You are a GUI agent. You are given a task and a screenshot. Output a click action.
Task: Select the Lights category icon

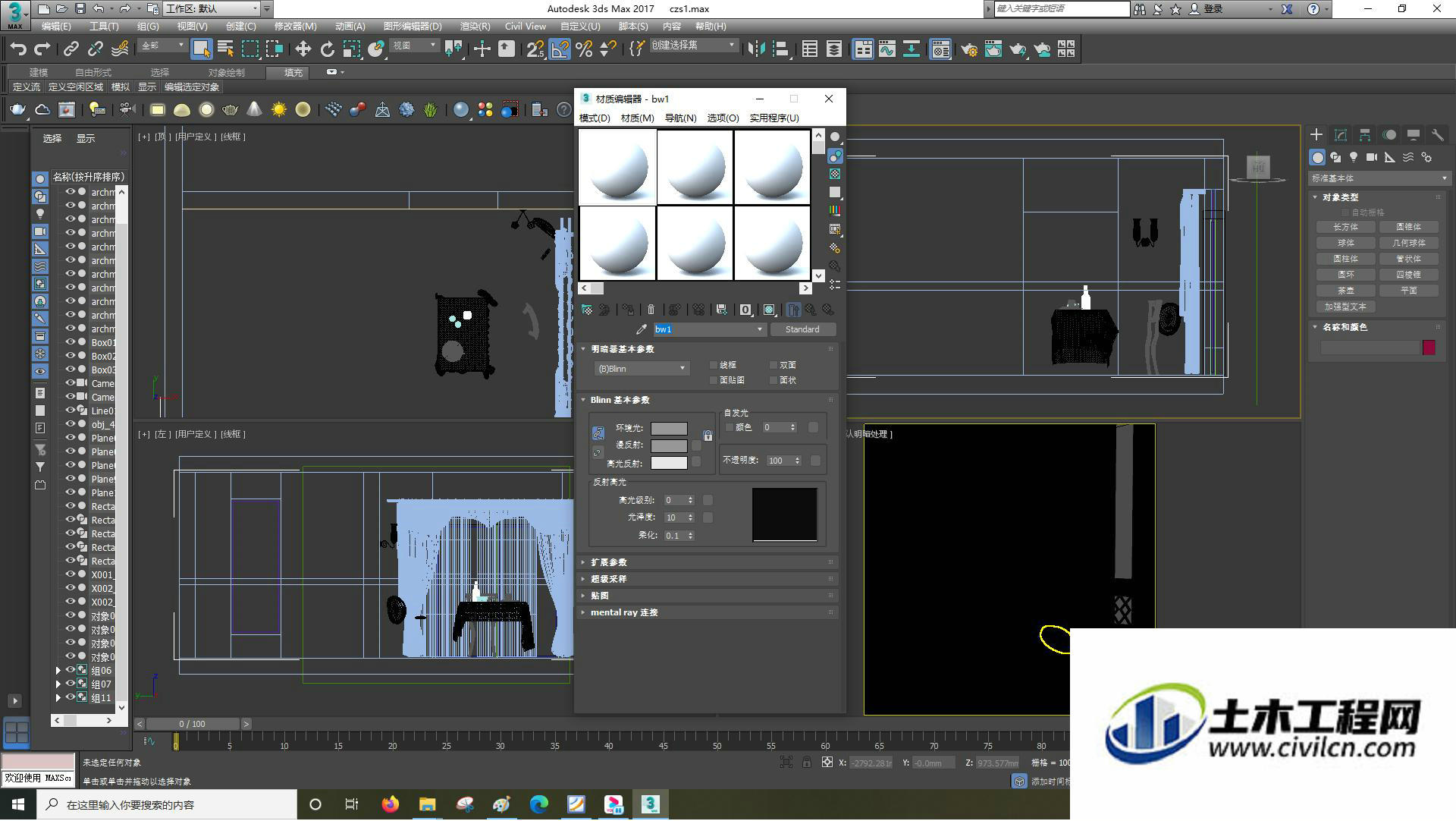[x=1354, y=157]
